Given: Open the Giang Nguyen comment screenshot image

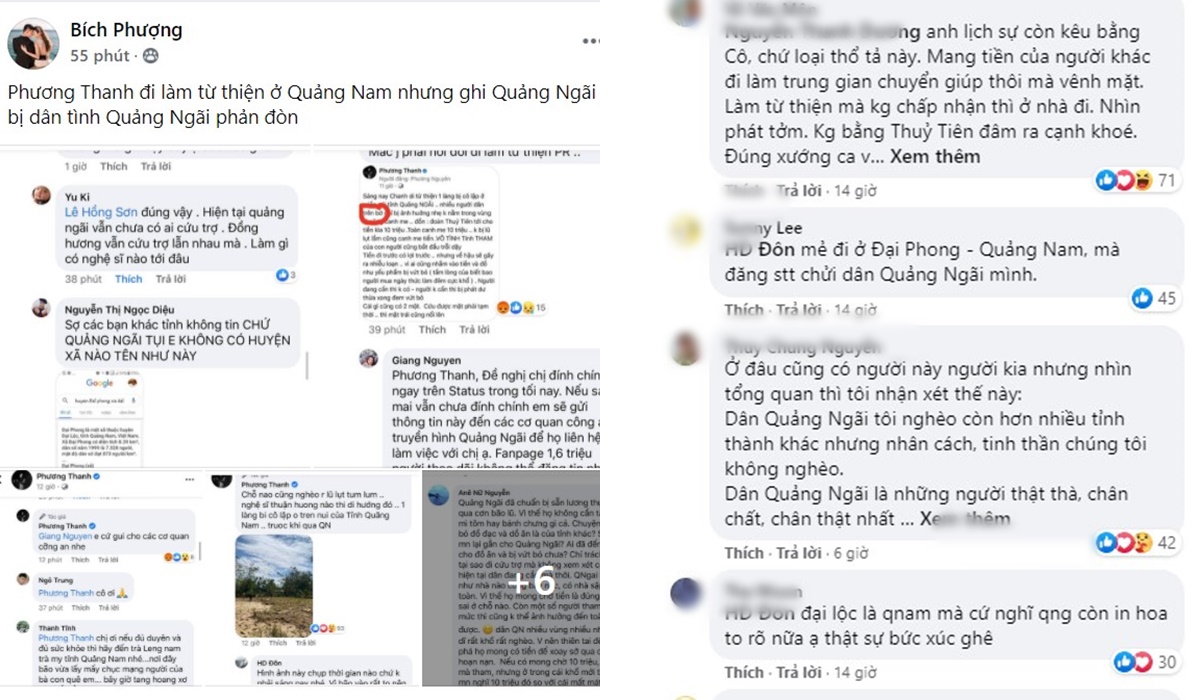Looking at the screenshot, I should 456,303.
